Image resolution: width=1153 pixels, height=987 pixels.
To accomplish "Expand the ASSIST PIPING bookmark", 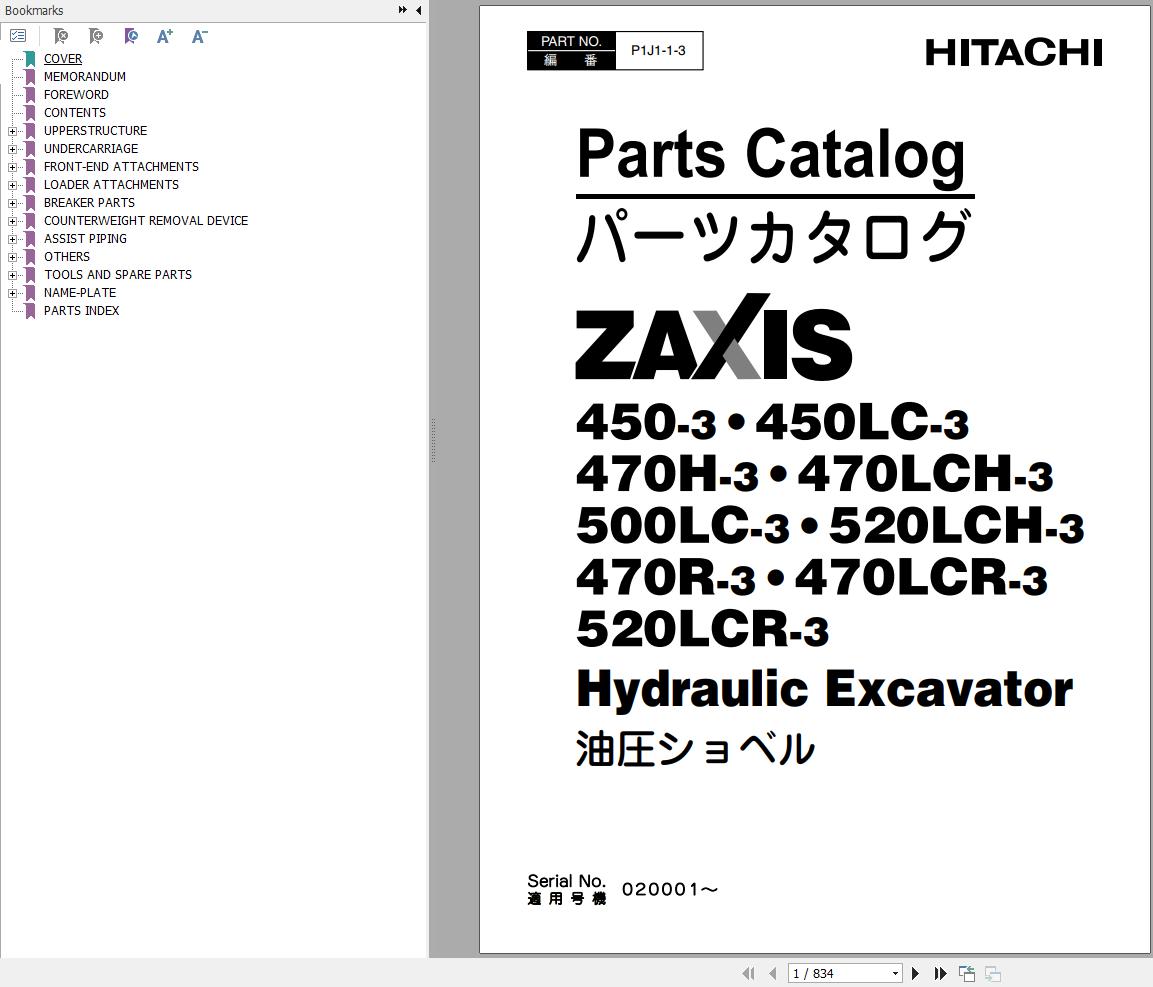I will (12, 239).
